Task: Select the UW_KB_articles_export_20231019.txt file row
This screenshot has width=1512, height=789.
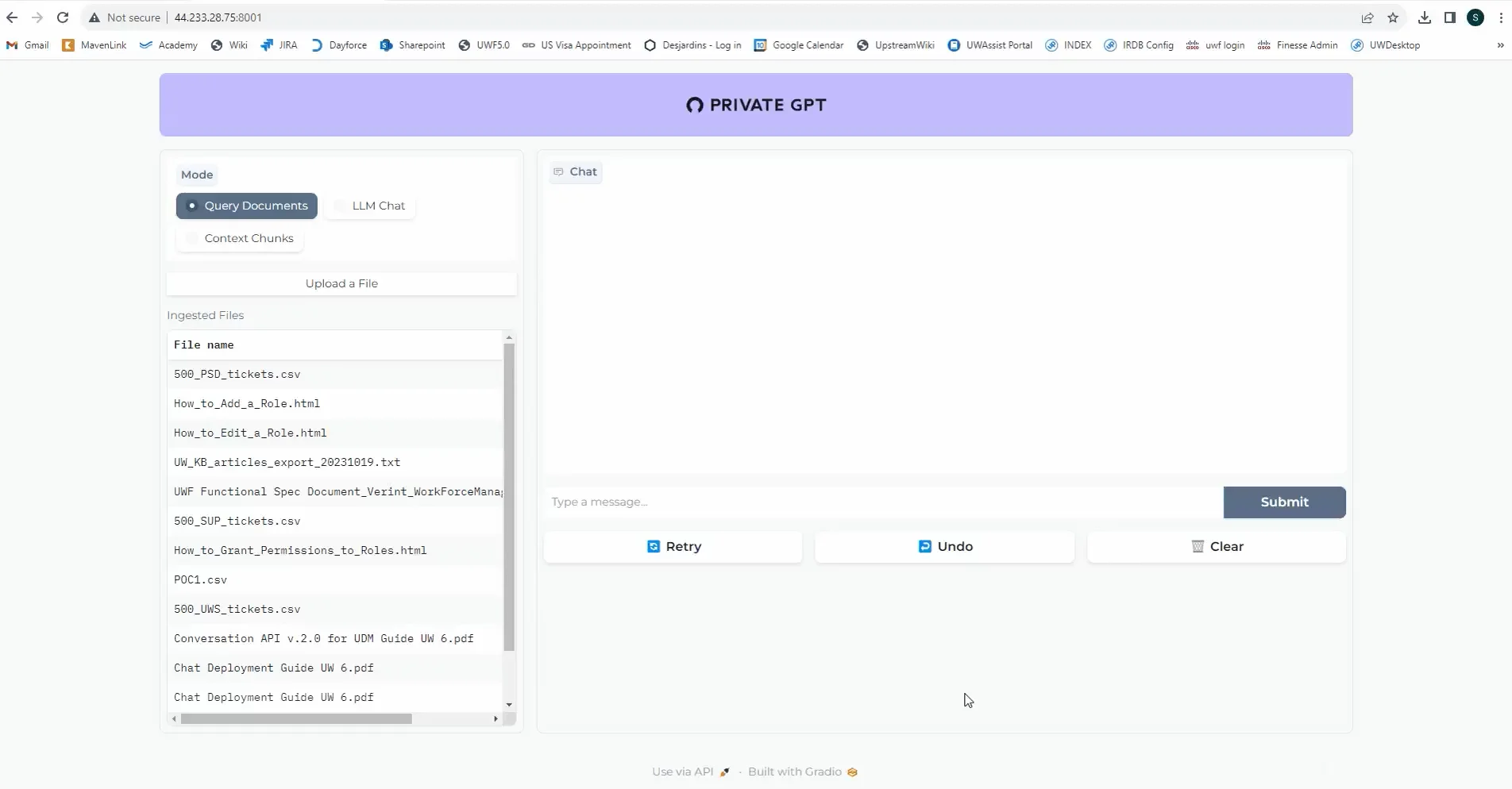Action: coord(335,462)
